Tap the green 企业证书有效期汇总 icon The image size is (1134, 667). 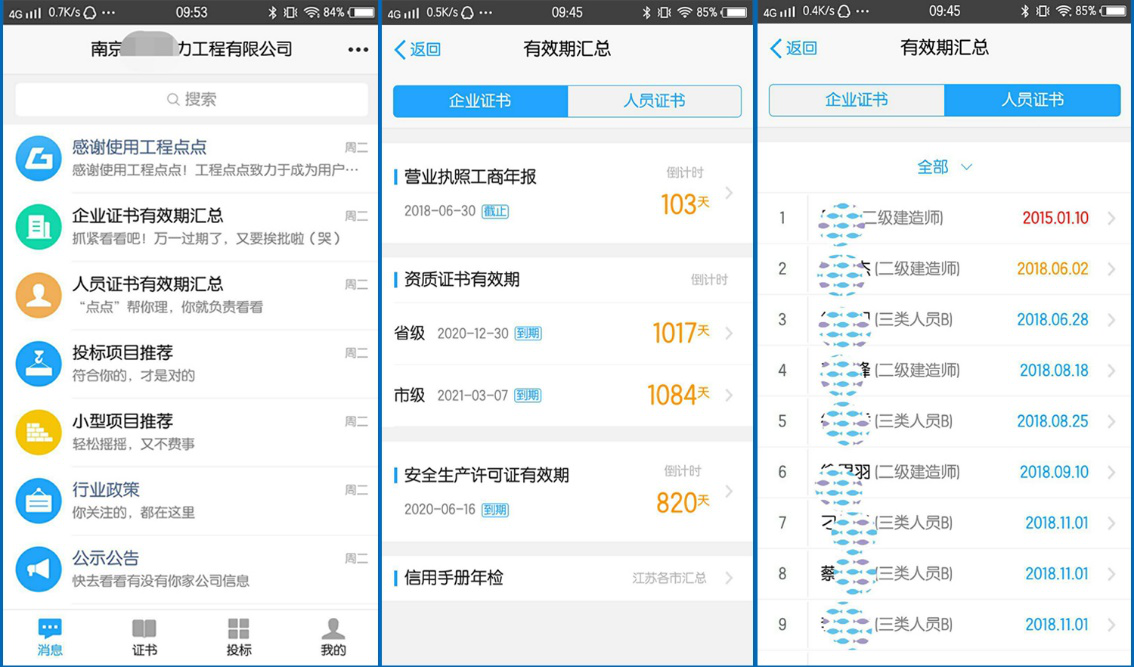[39, 227]
